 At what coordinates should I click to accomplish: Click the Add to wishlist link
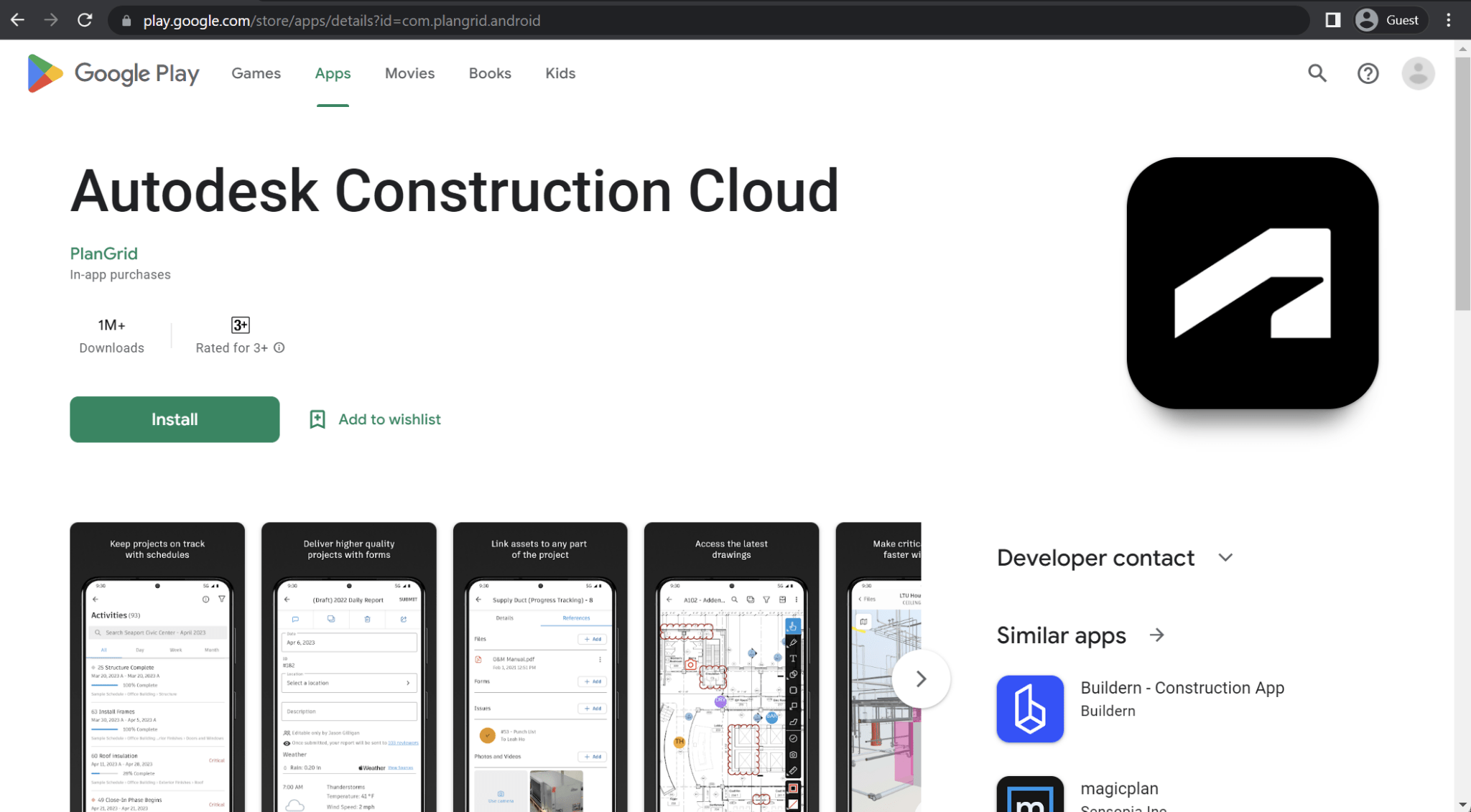[374, 419]
